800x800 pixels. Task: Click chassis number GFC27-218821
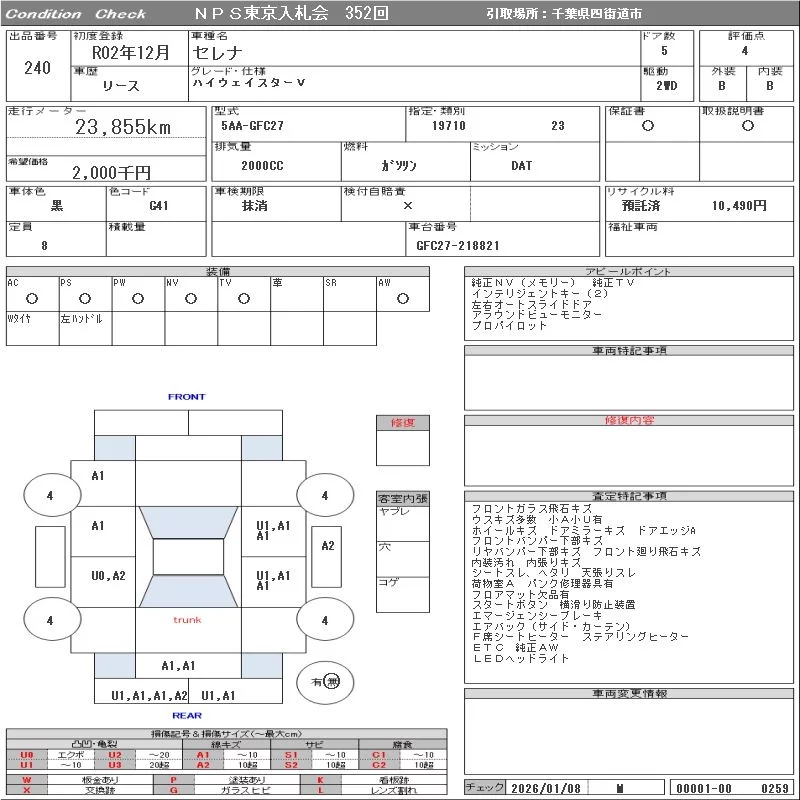click(x=458, y=245)
